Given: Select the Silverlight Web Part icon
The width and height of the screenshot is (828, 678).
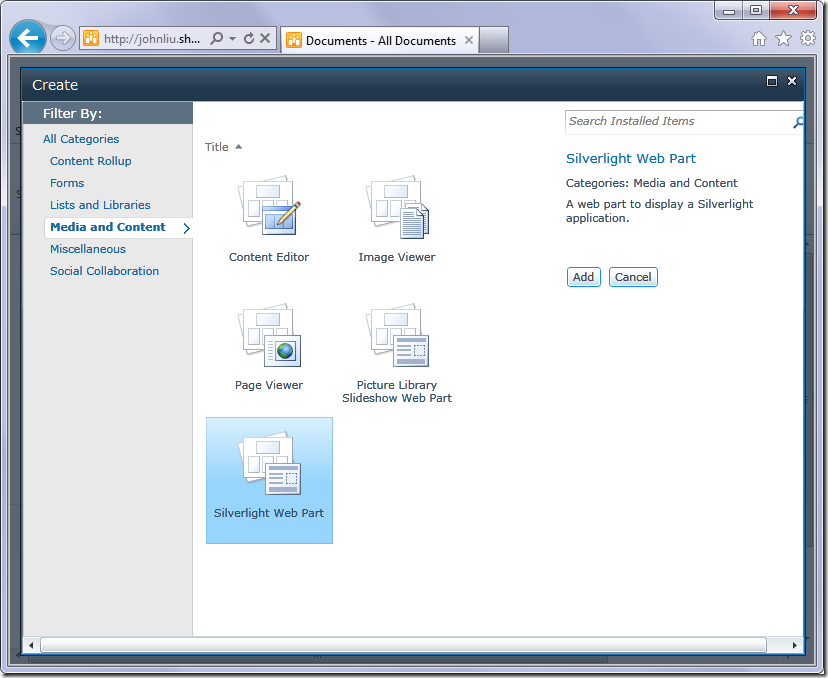Looking at the screenshot, I should (268, 465).
